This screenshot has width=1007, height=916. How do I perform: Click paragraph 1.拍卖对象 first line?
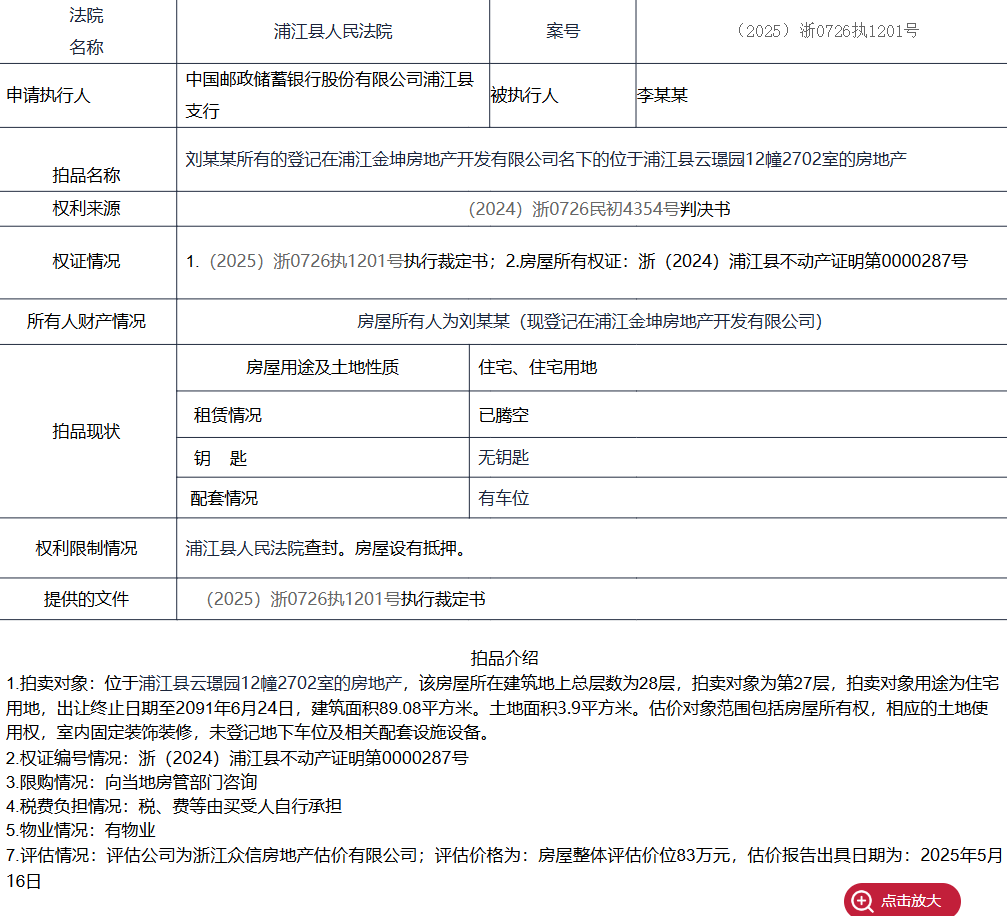point(503,682)
